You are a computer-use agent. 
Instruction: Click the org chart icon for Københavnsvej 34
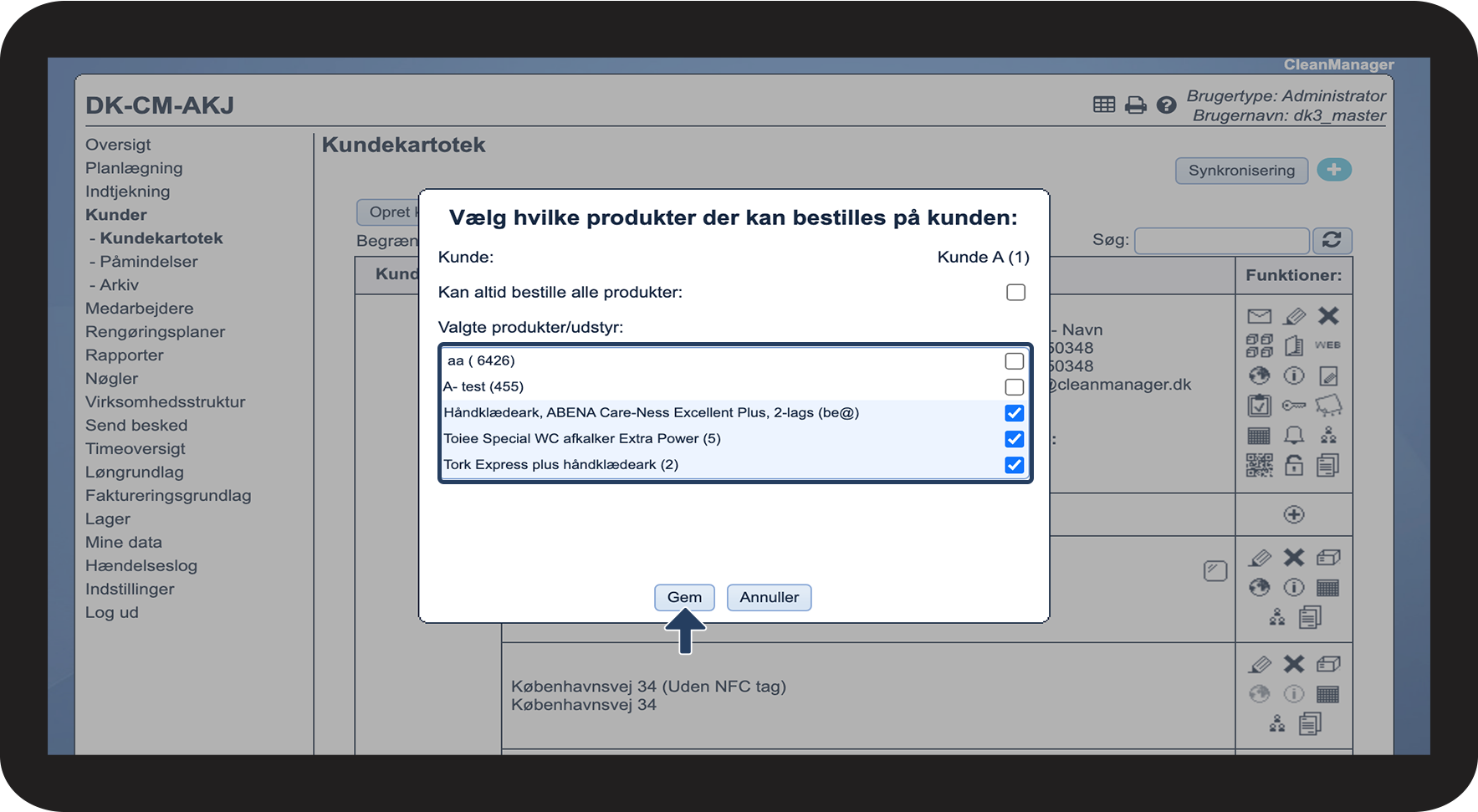click(1277, 723)
